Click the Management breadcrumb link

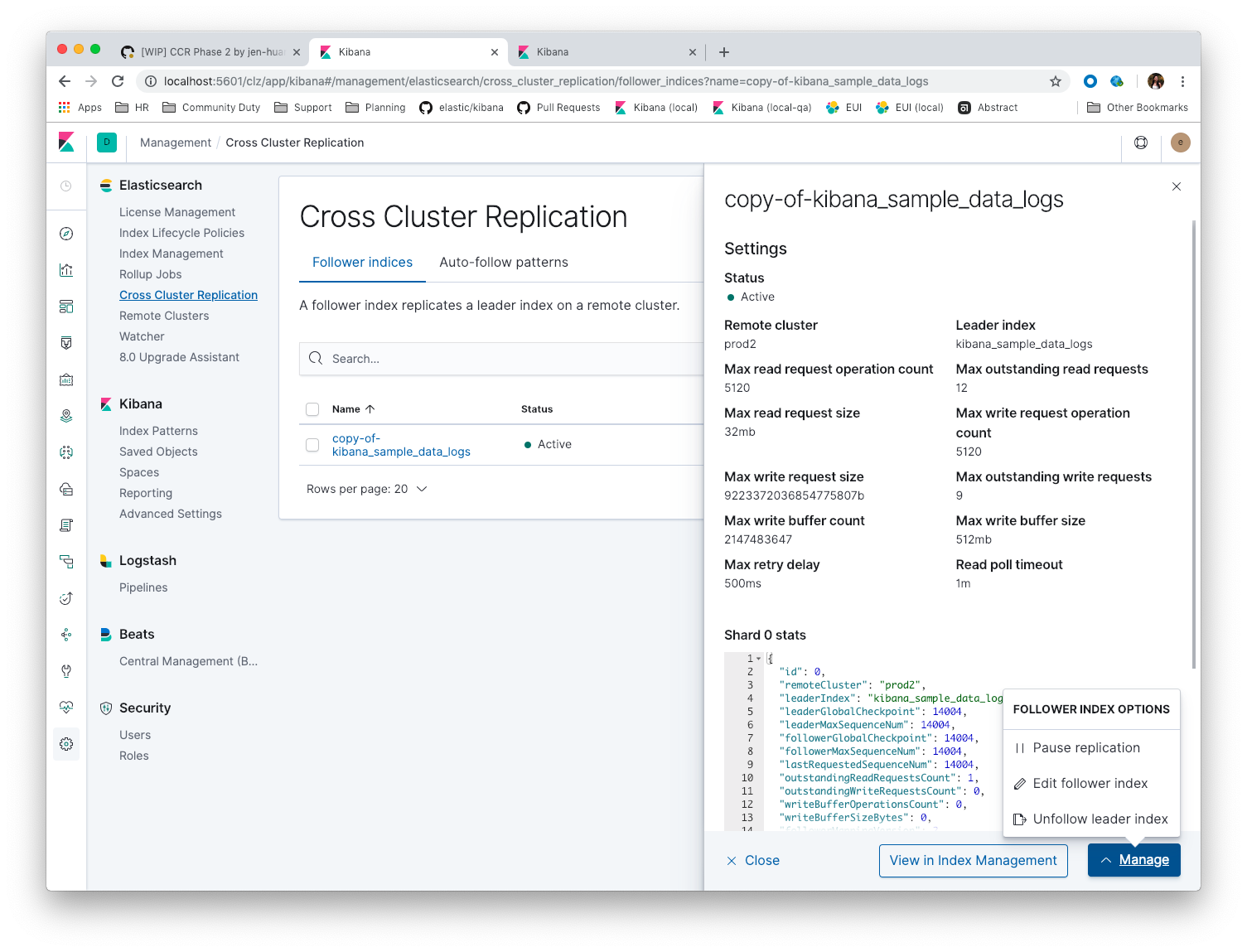[176, 143]
